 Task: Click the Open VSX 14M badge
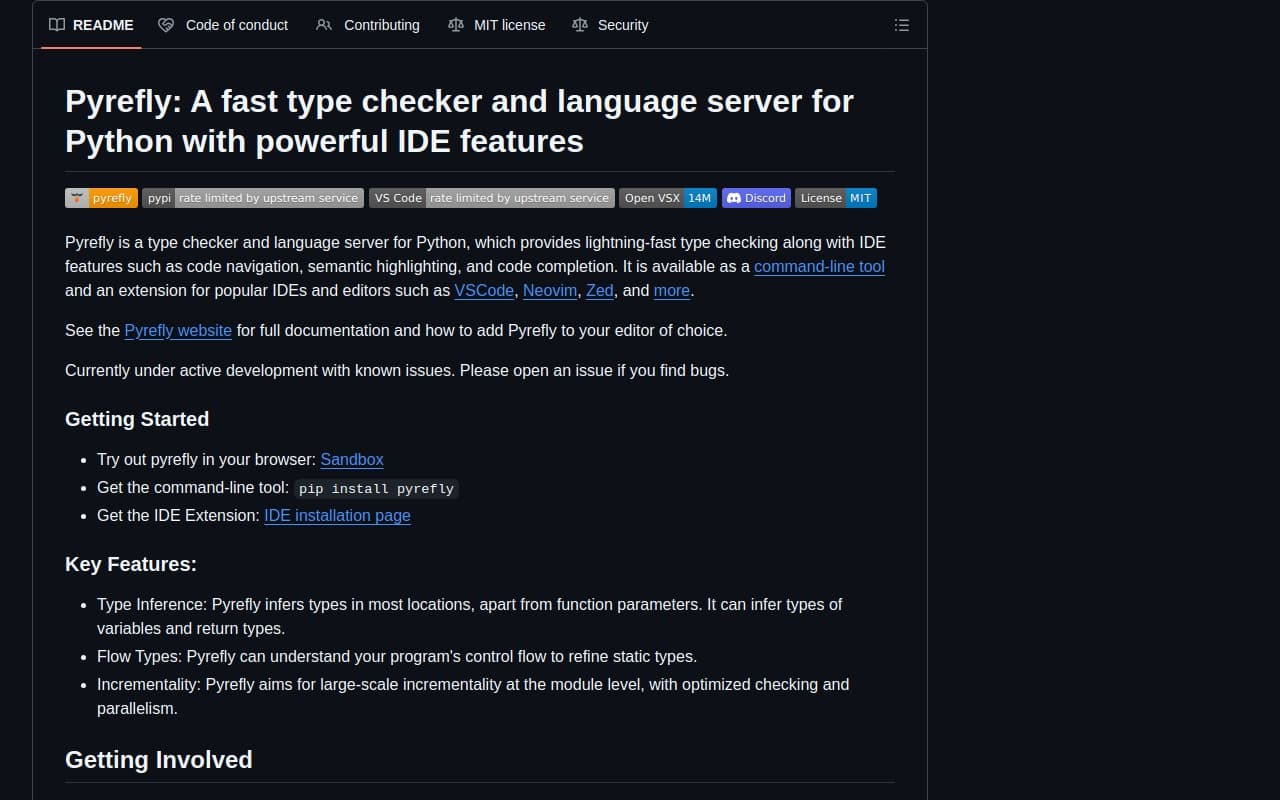tap(668, 198)
